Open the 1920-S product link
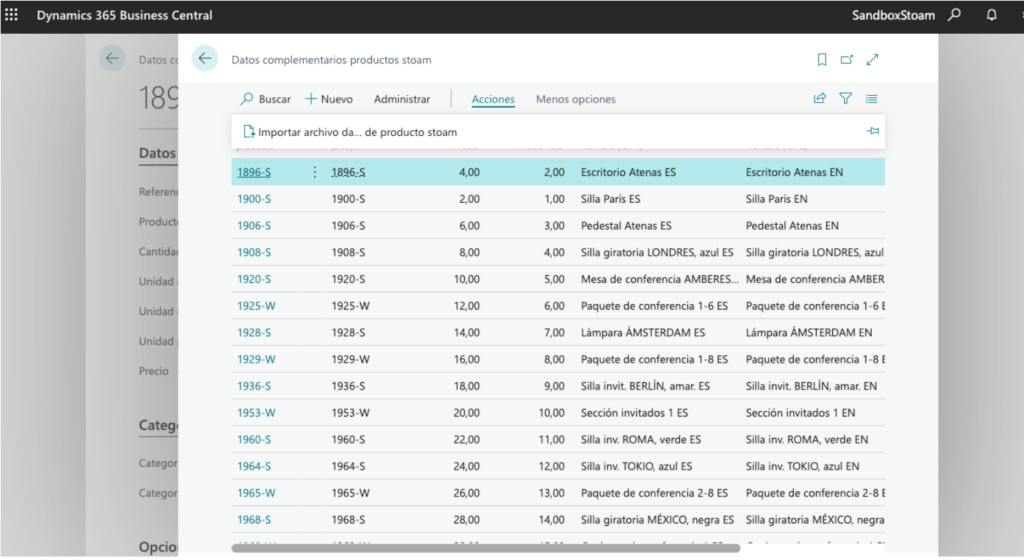Viewport: 1024px width, 560px height. coord(253,279)
